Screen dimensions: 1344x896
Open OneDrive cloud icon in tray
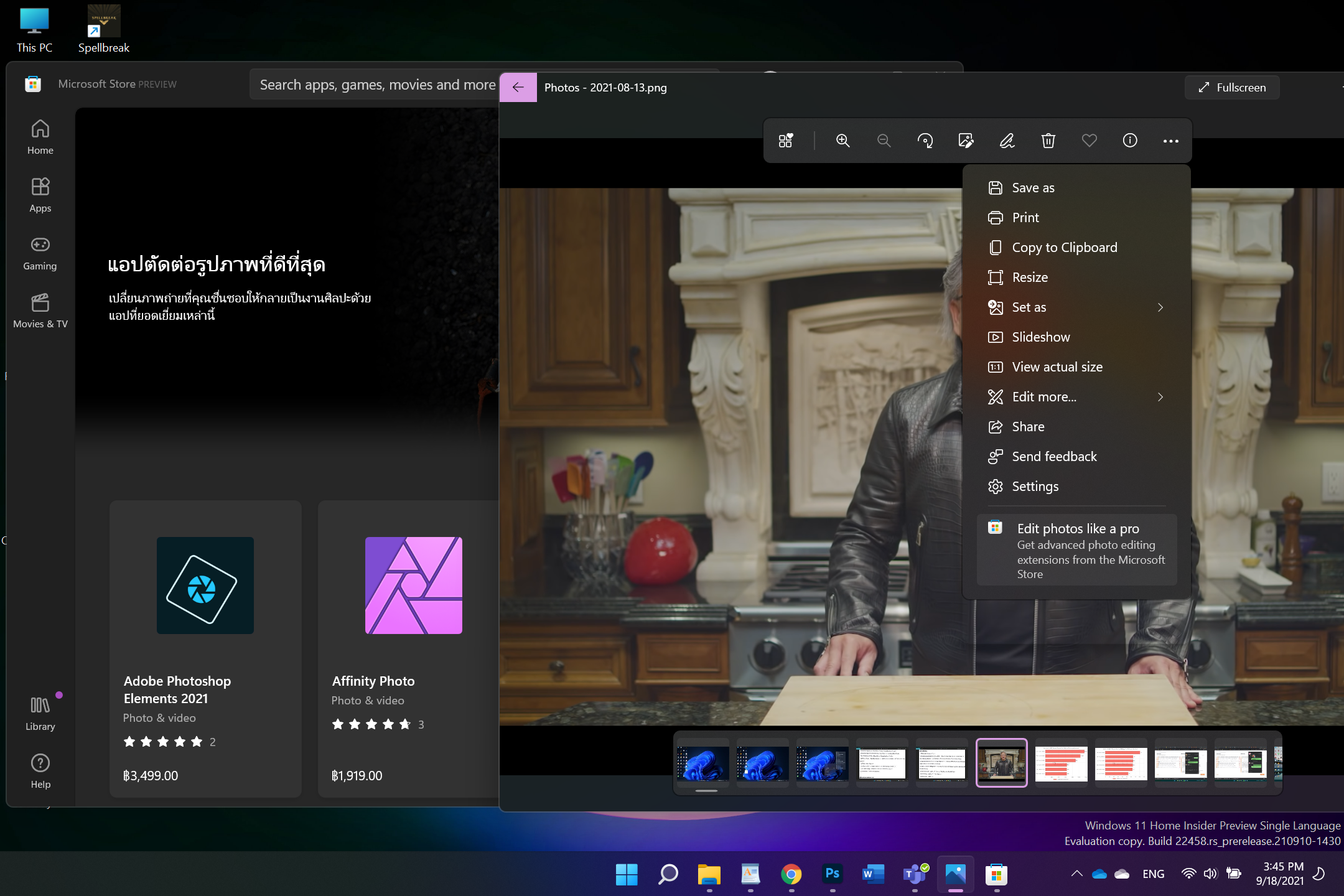click(1099, 874)
